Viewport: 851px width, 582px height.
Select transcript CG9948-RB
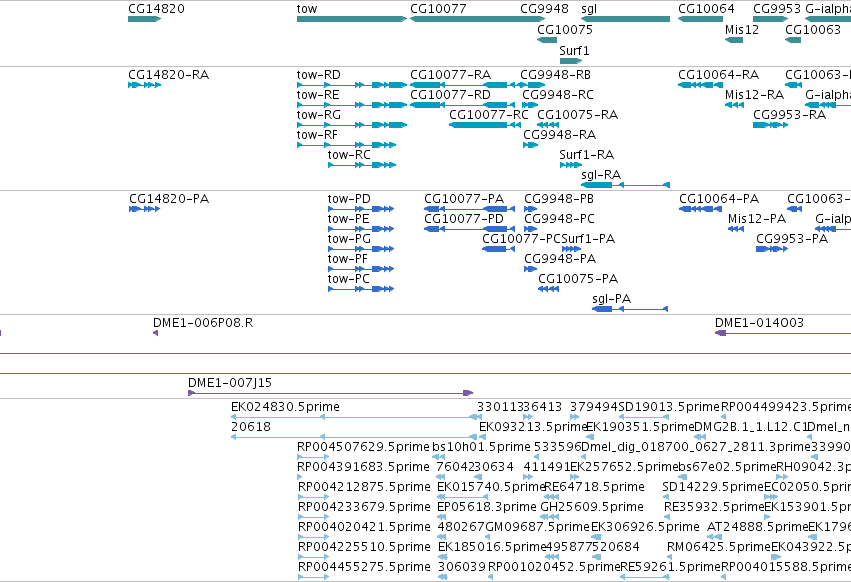point(532,85)
